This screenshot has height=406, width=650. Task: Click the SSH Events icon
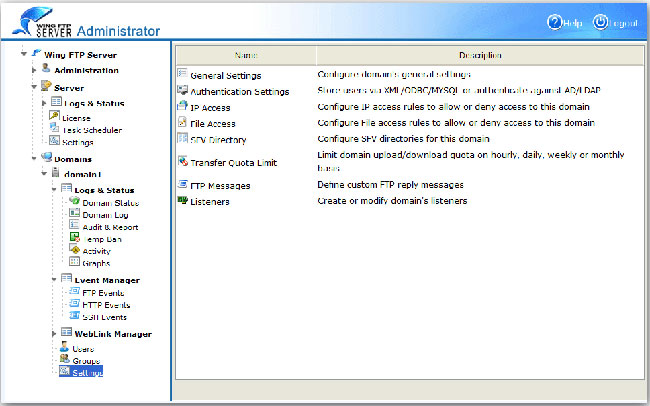point(75,316)
